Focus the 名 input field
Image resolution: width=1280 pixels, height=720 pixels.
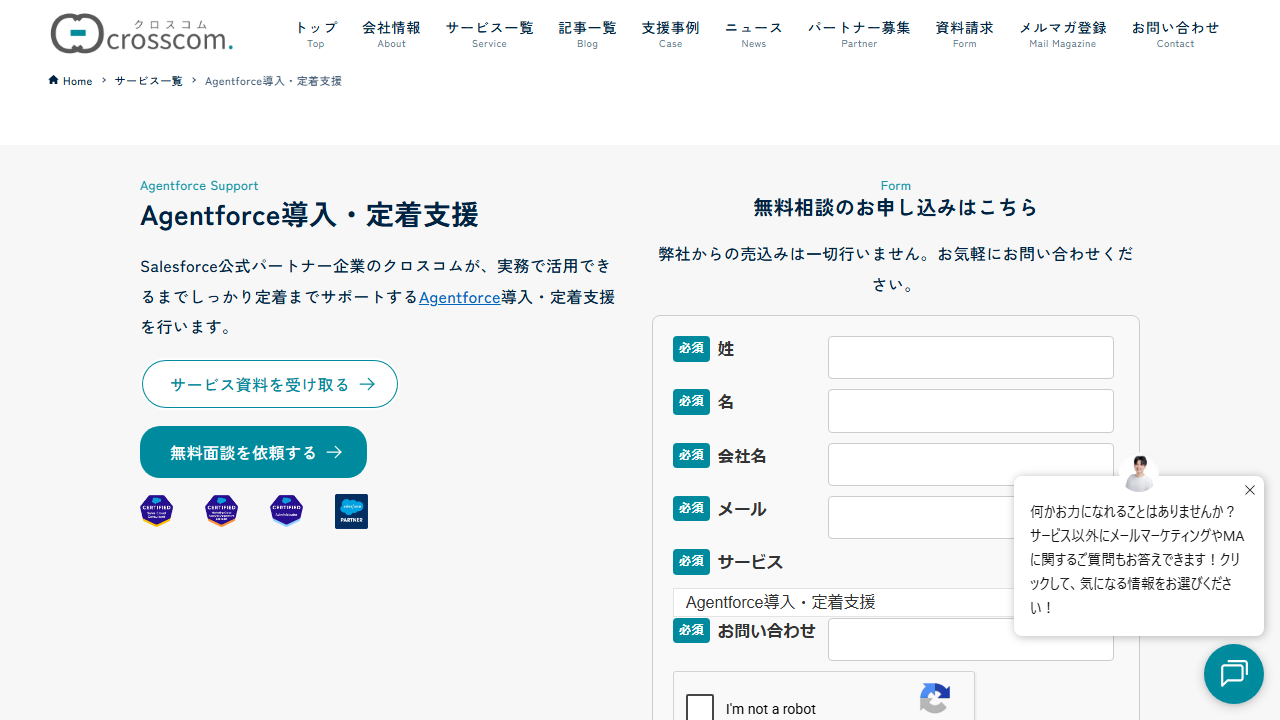[971, 411]
